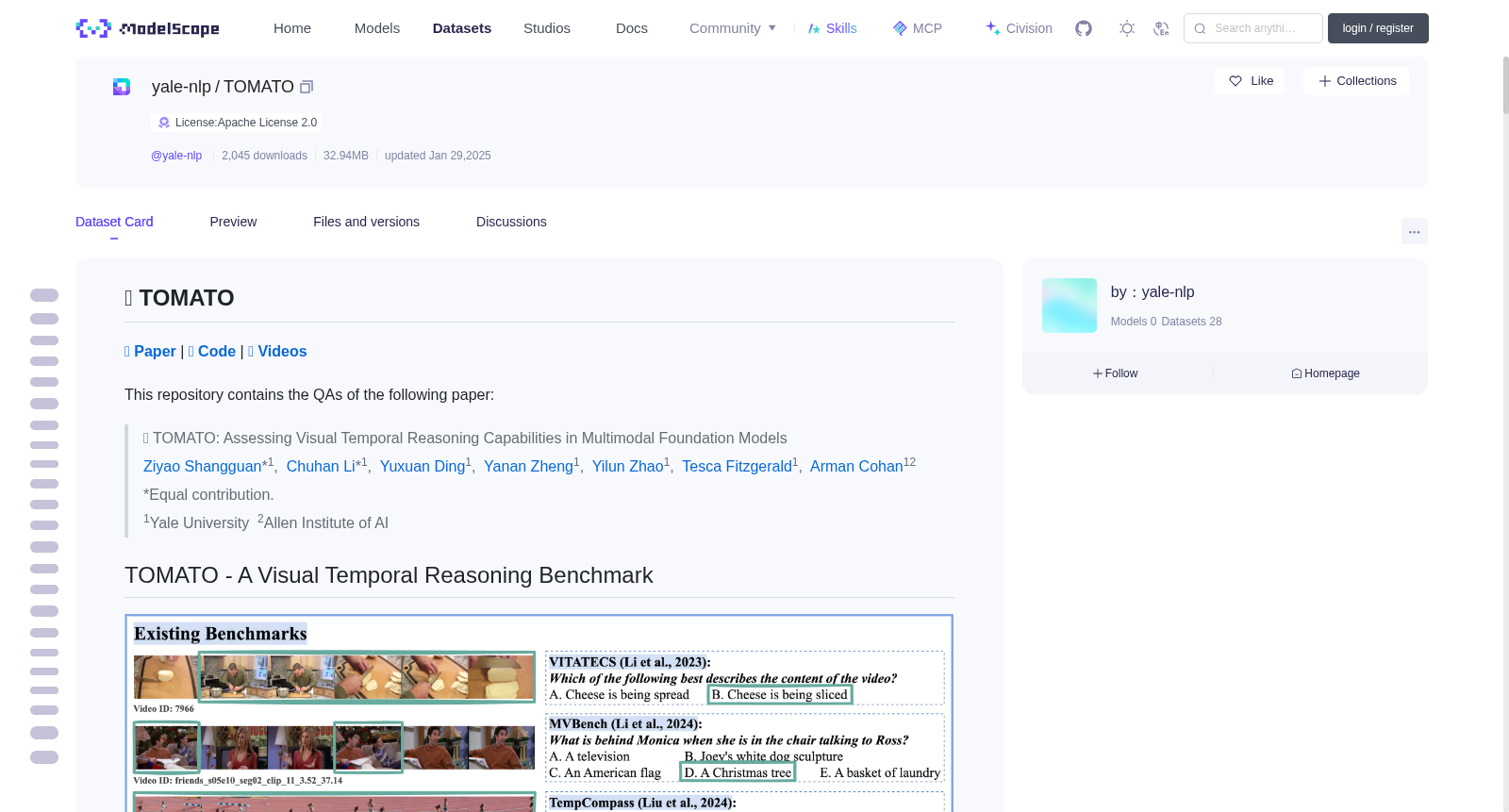Focus the Search anything input field

[x=1254, y=28]
